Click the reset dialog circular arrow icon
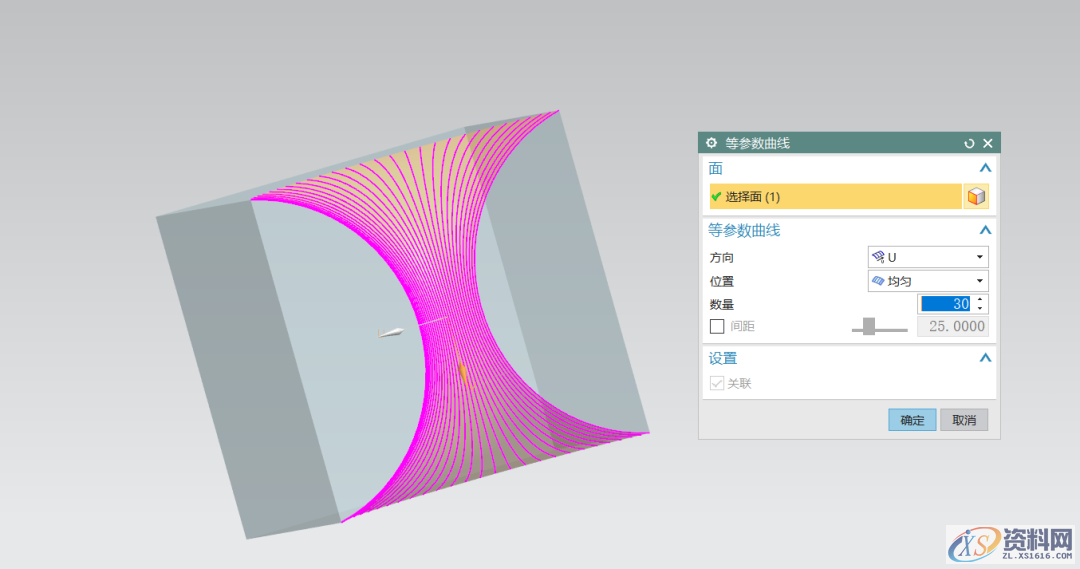 [969, 144]
